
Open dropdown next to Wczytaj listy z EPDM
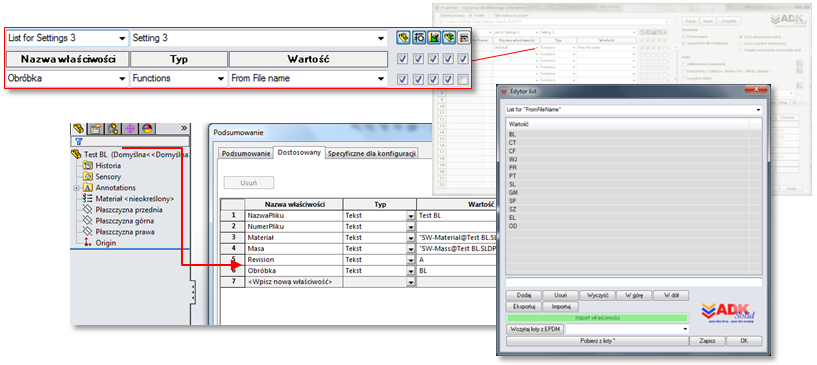685,329
